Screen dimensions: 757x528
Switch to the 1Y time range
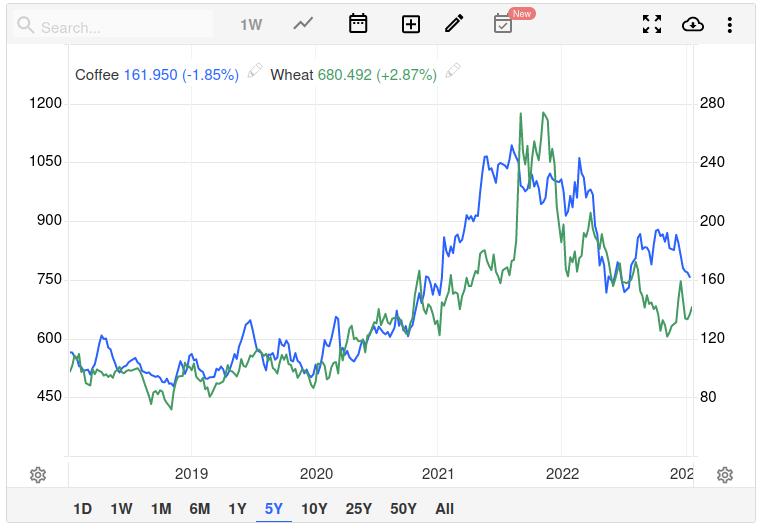(237, 508)
